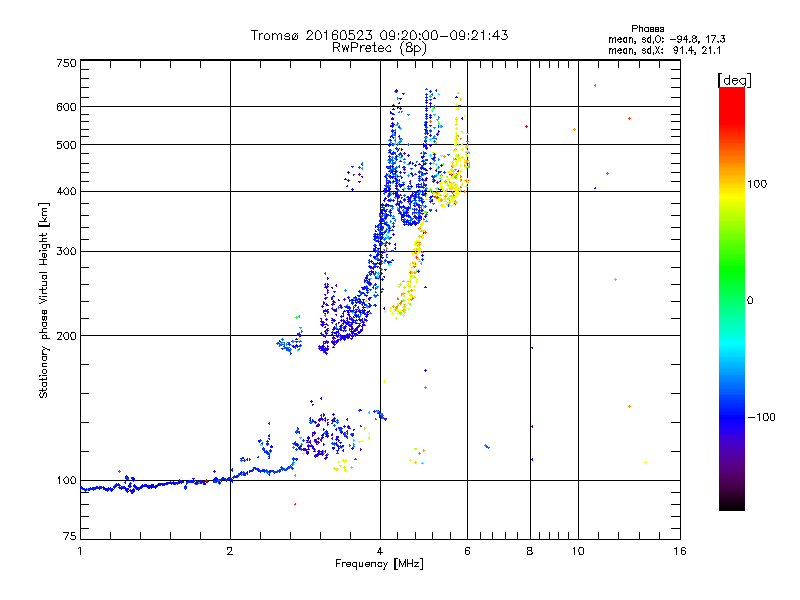Click the 'RwPretec (8p)' subtitle

(379, 48)
